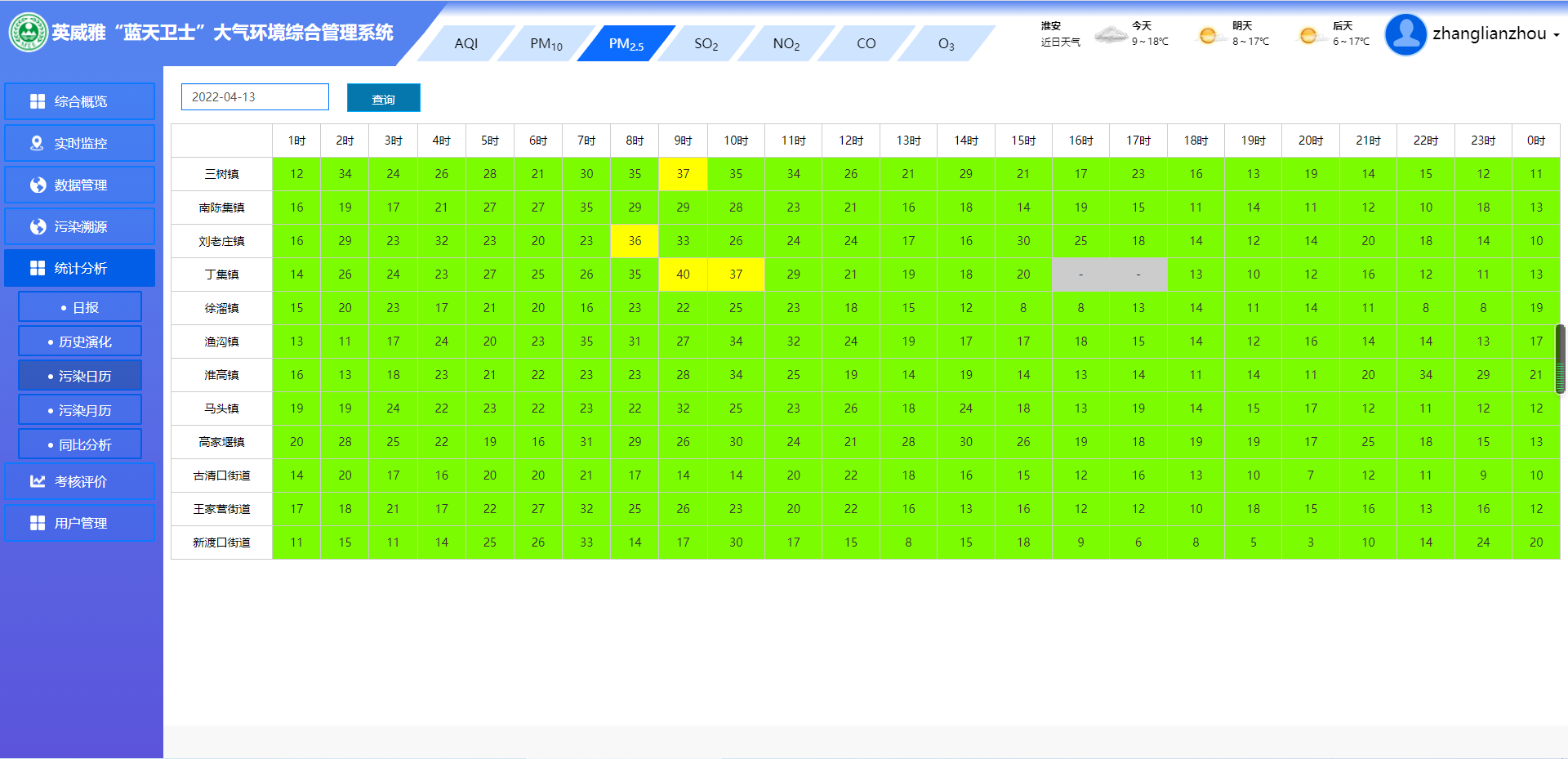Click the date field showing 2022-04-13
This screenshot has height=759, width=1568.
coord(255,96)
